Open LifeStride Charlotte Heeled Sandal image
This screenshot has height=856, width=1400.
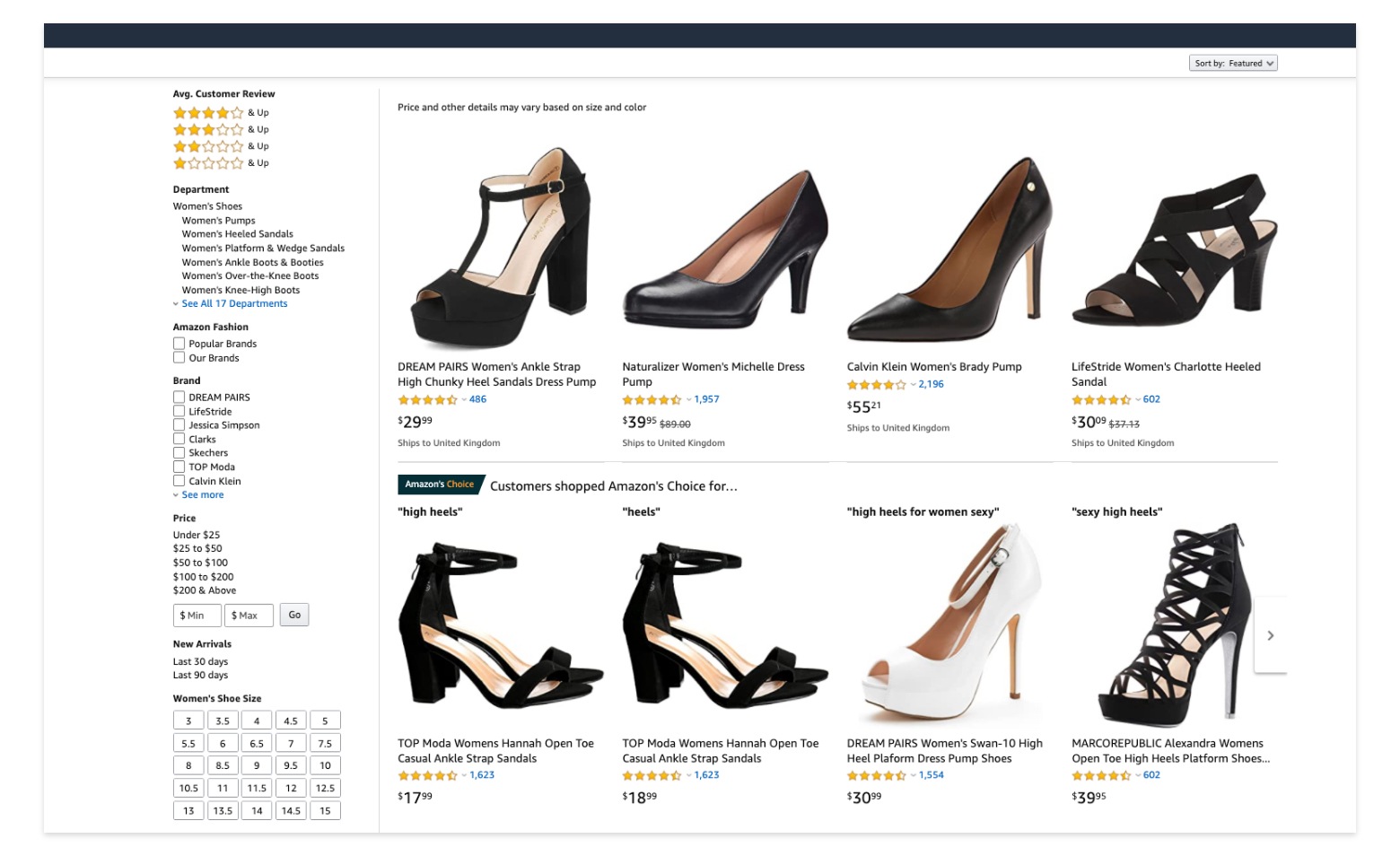point(1174,250)
